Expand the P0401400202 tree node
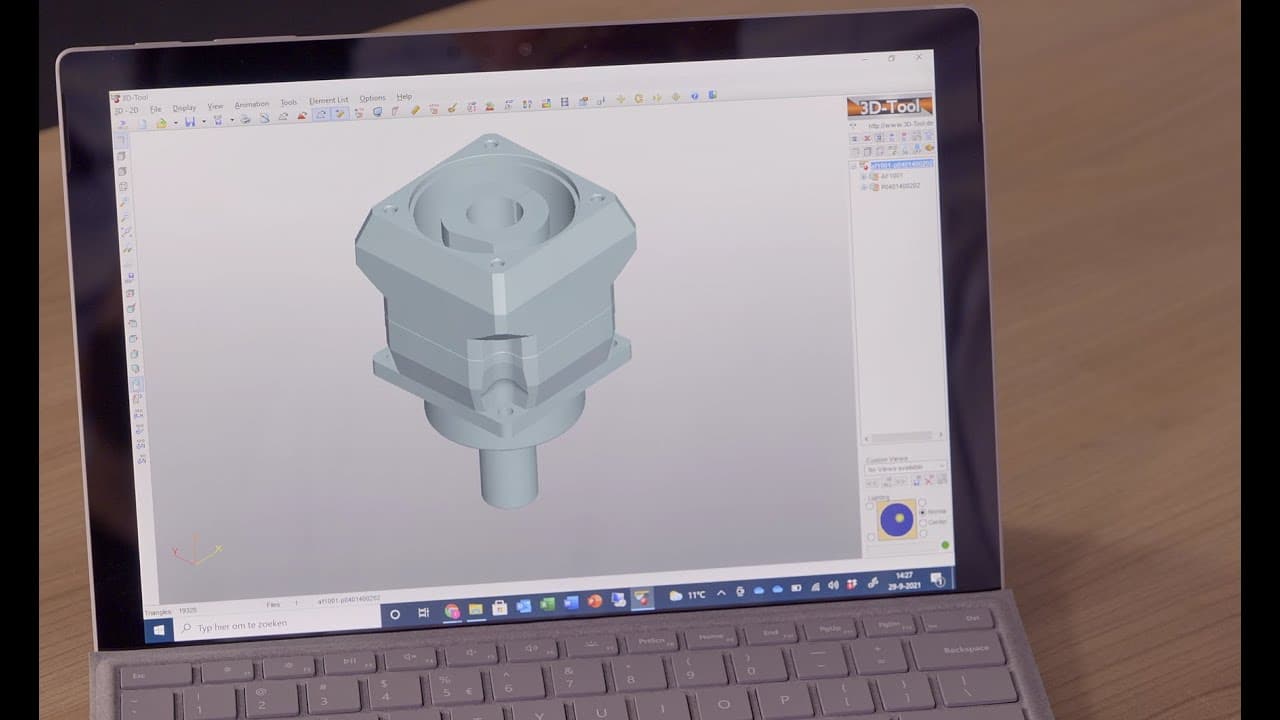 click(864, 187)
